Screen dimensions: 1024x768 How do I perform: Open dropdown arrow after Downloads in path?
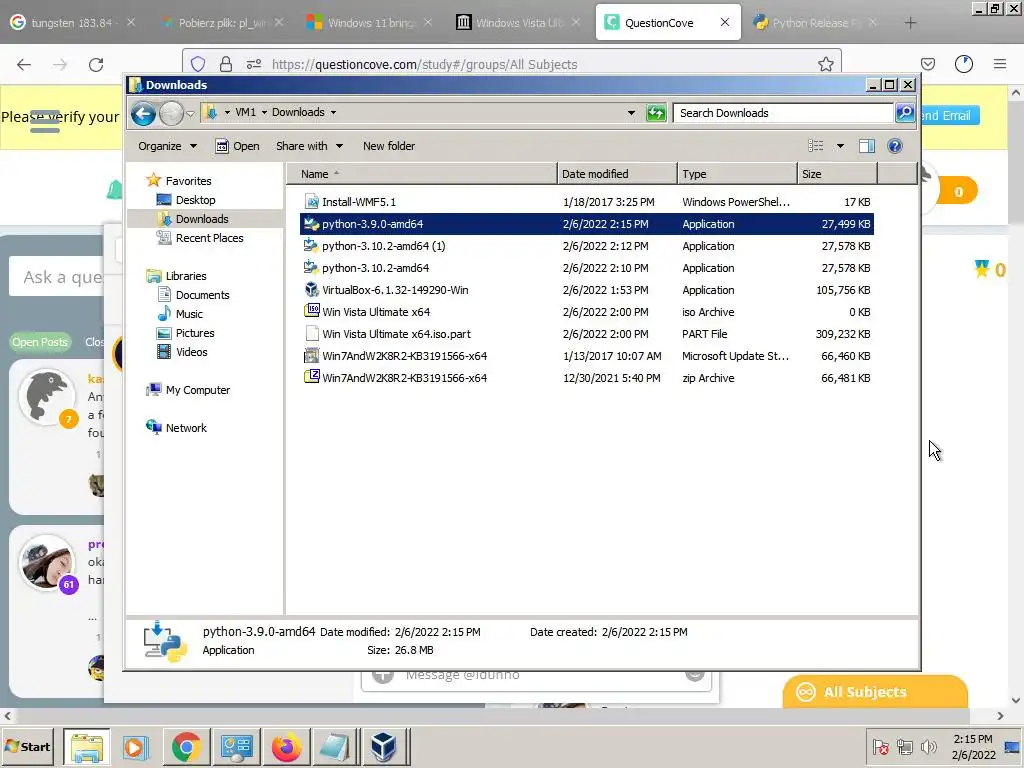tap(333, 112)
